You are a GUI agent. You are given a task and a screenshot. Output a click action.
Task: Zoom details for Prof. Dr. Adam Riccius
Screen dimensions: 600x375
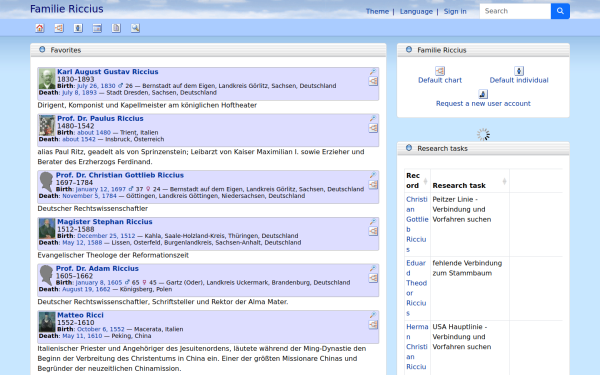click(x=373, y=268)
